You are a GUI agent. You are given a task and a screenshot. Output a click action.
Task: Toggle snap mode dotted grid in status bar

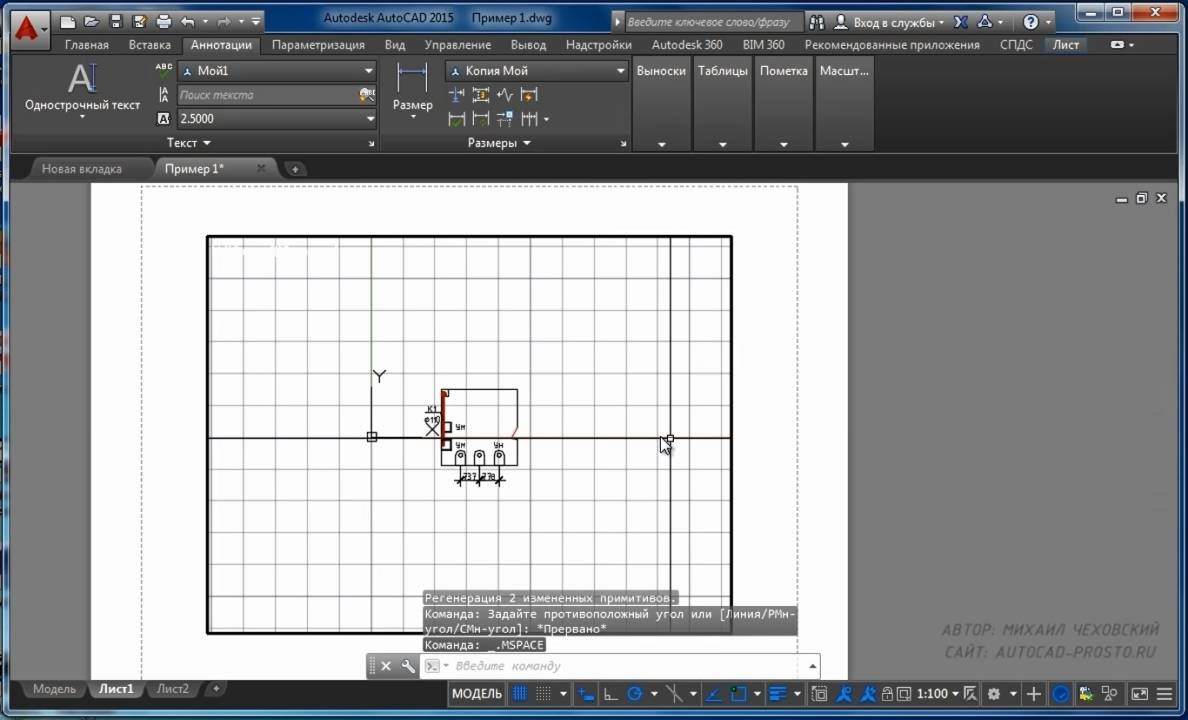tap(543, 693)
